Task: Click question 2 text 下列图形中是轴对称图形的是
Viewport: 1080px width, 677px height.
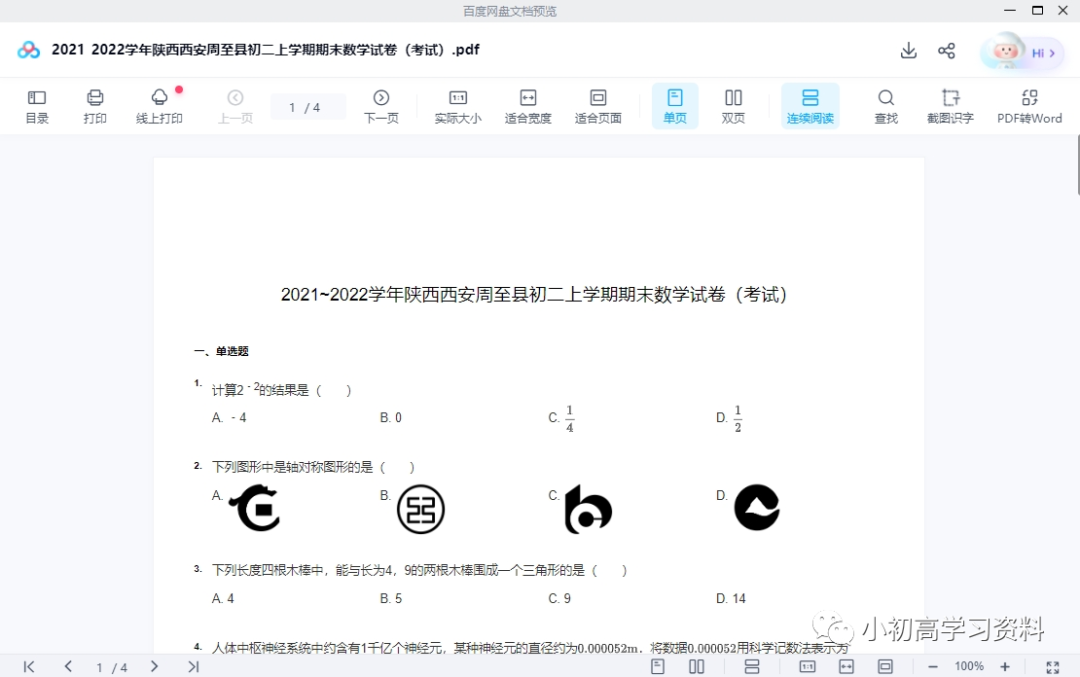Action: [x=313, y=467]
